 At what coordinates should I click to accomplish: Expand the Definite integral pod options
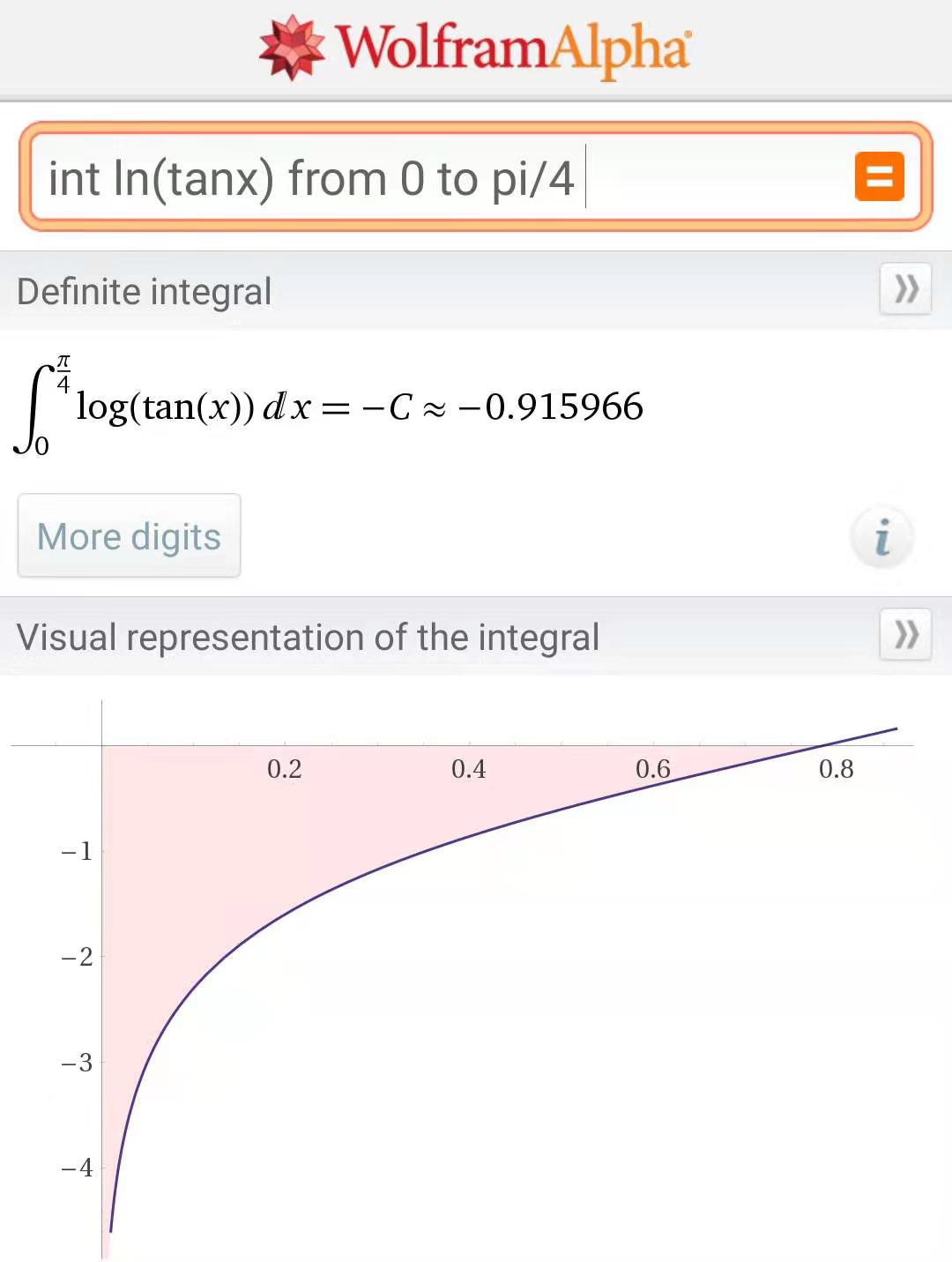(x=905, y=288)
